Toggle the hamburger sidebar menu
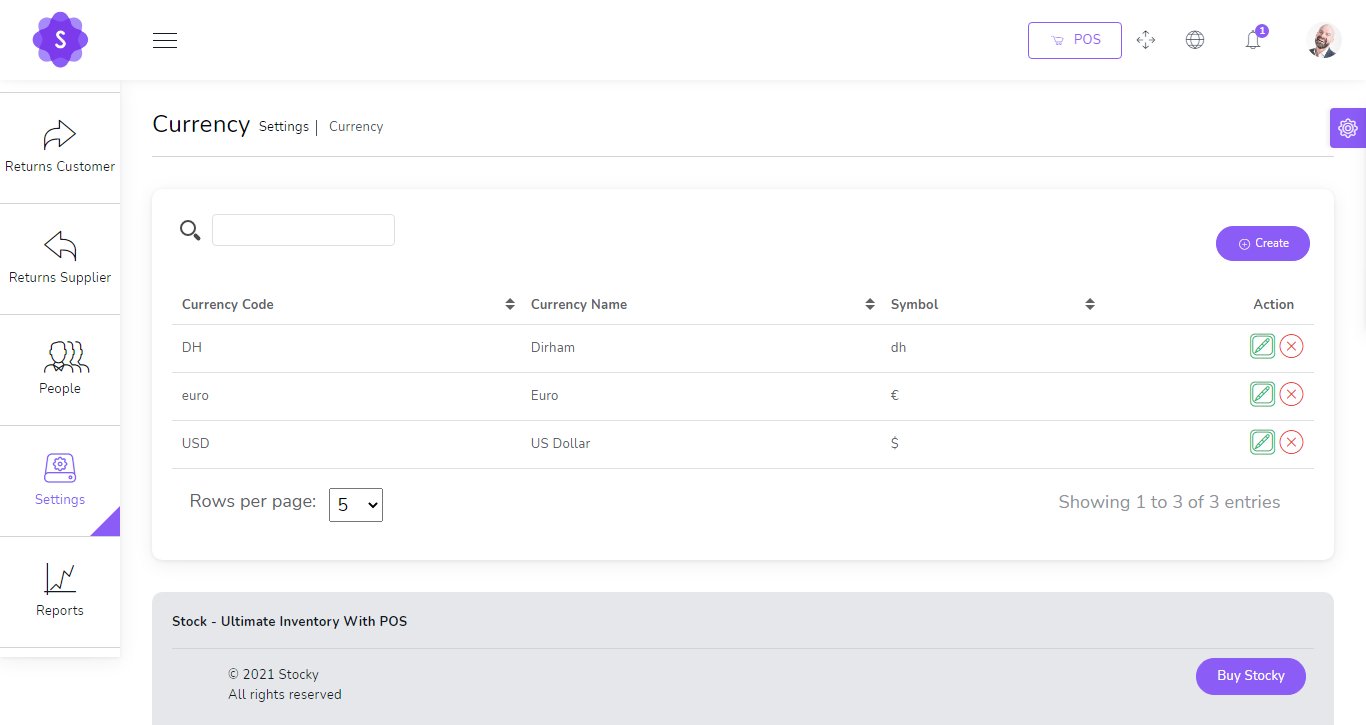The image size is (1366, 725). pyautogui.click(x=165, y=40)
